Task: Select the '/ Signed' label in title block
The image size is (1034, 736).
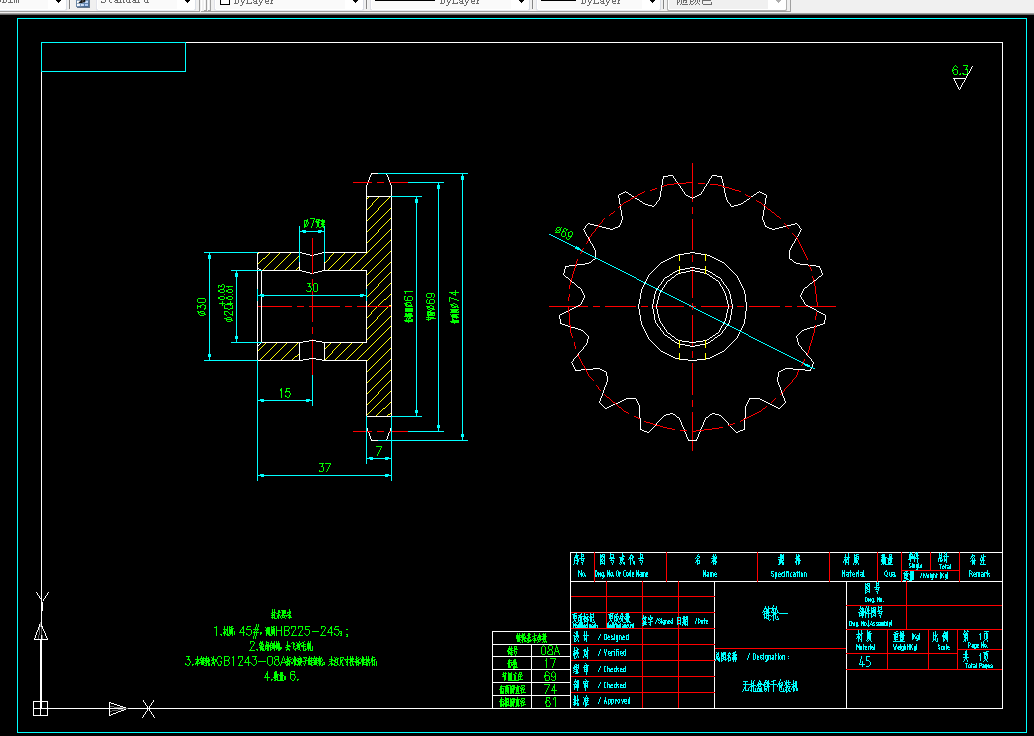Action: (x=663, y=621)
